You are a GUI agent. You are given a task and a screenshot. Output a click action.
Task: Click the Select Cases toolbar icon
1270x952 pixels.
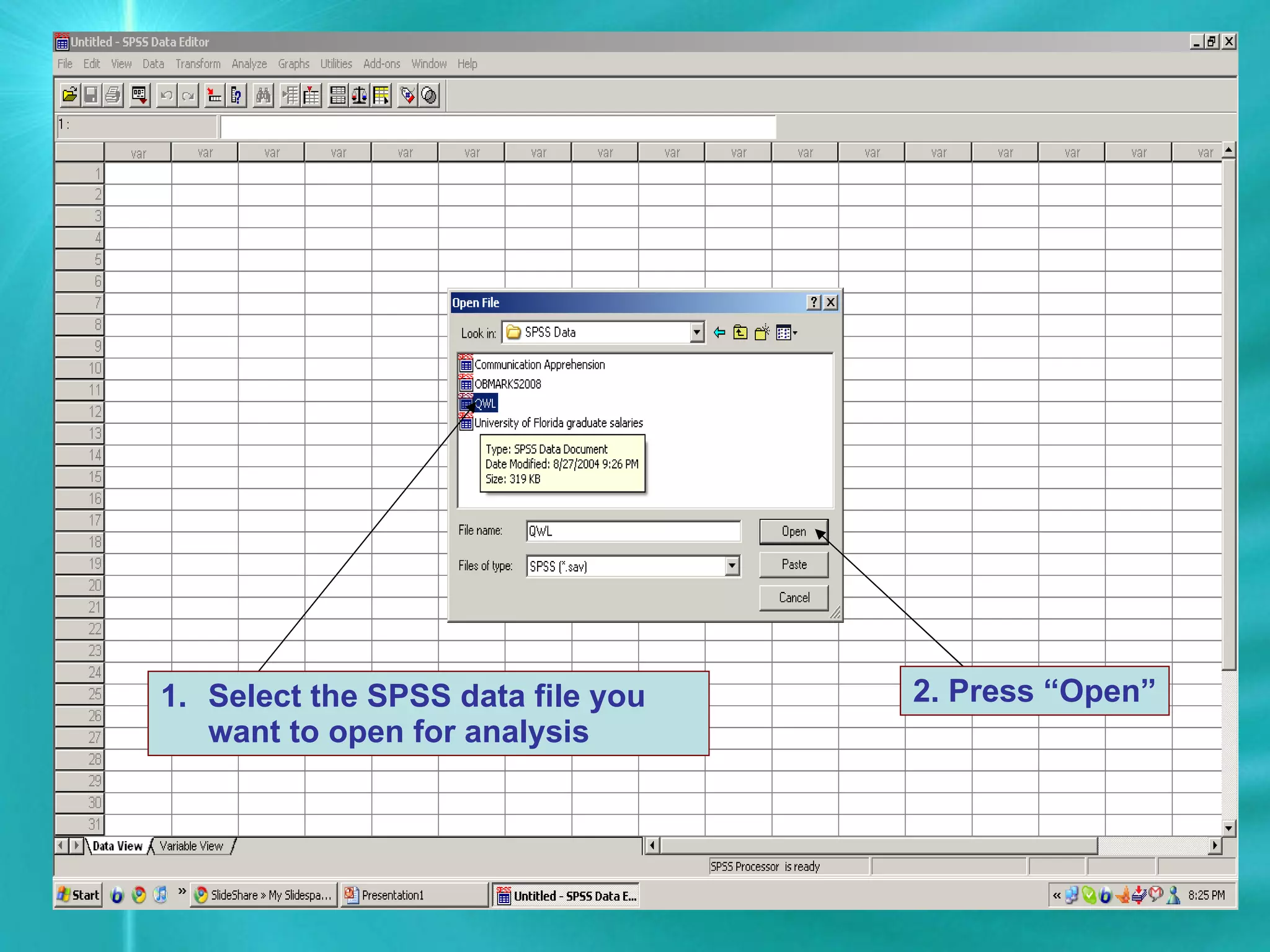pos(381,95)
